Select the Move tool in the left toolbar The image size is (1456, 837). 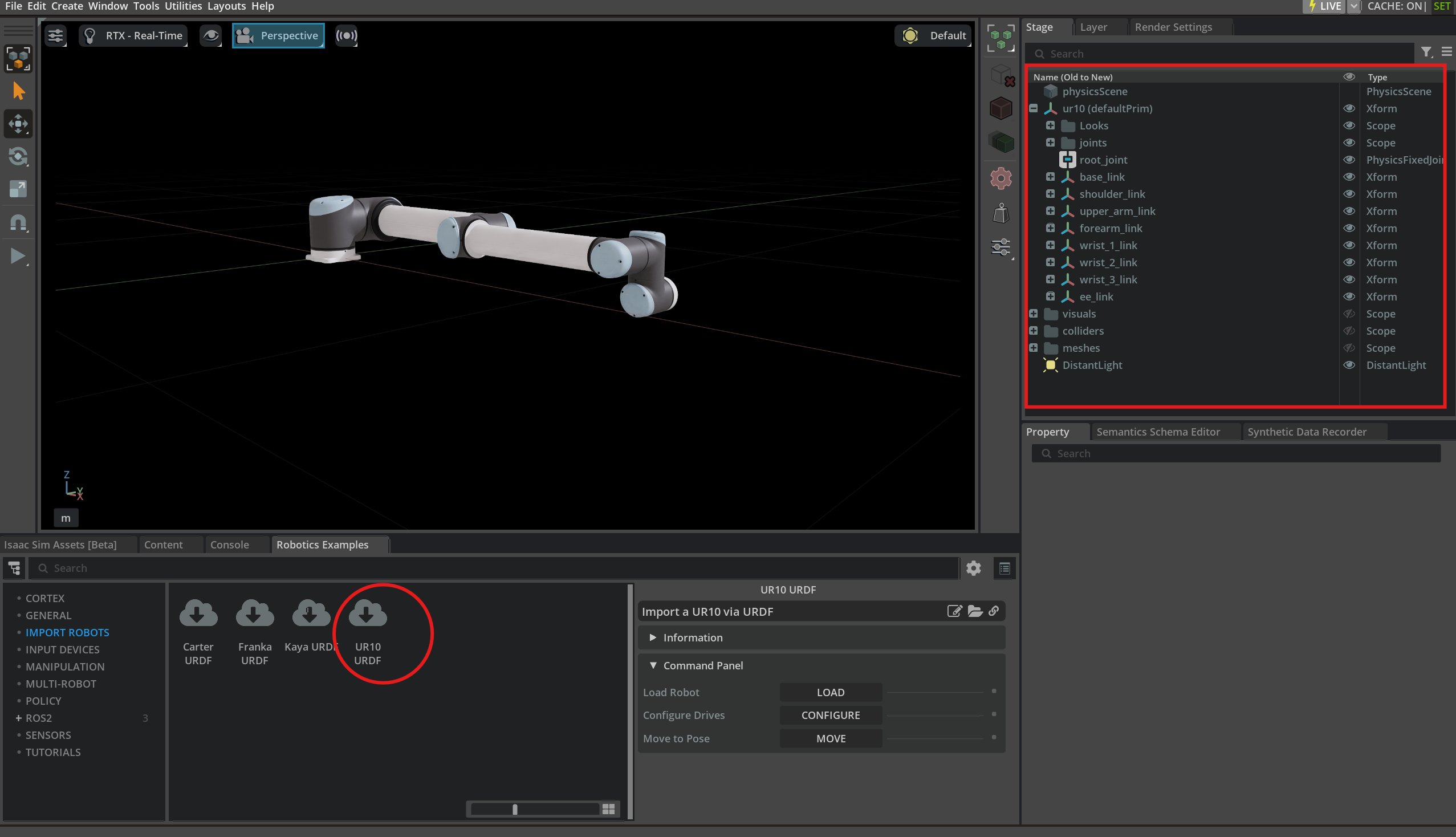click(18, 124)
